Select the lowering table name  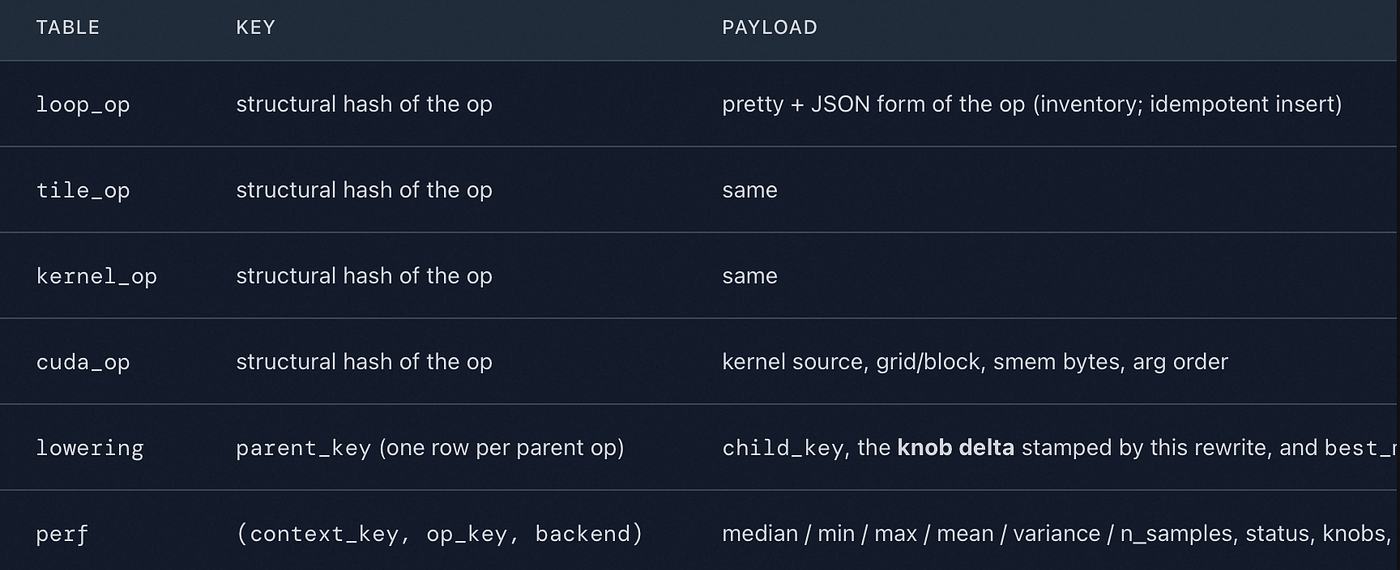[90, 448]
